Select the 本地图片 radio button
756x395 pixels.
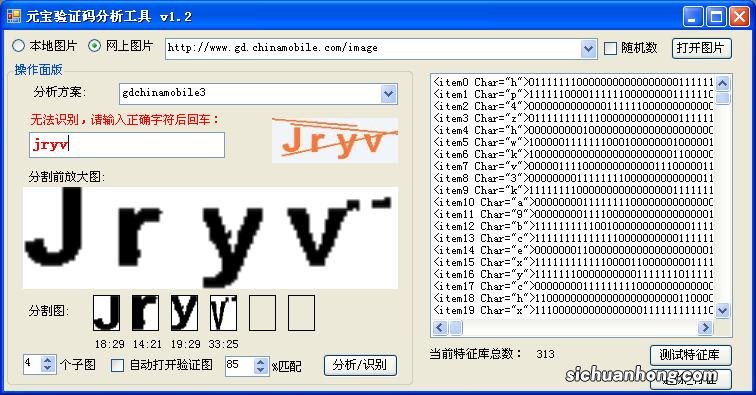18,46
